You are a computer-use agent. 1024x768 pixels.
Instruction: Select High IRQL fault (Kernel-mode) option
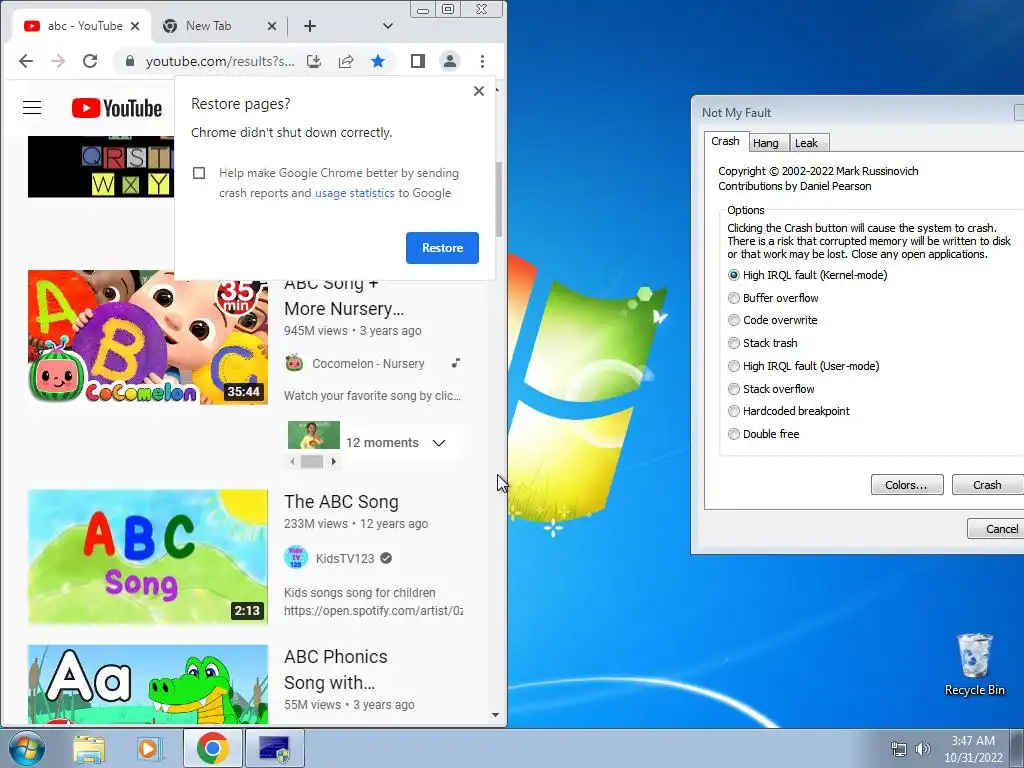[734, 276]
